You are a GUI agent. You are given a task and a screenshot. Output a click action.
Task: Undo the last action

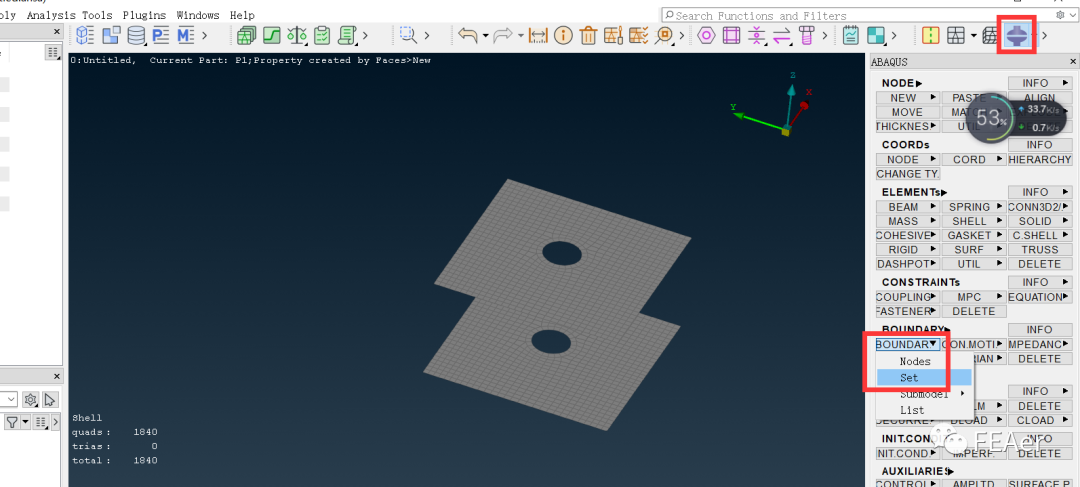pos(468,35)
